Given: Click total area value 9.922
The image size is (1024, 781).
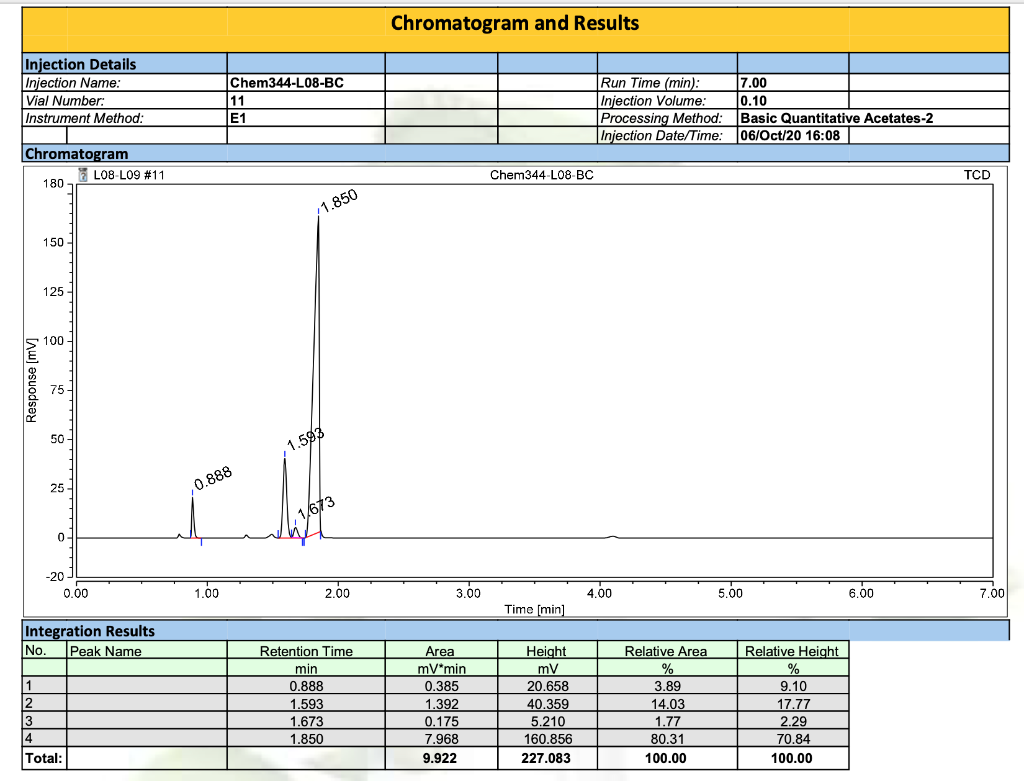Looking at the screenshot, I should [440, 758].
